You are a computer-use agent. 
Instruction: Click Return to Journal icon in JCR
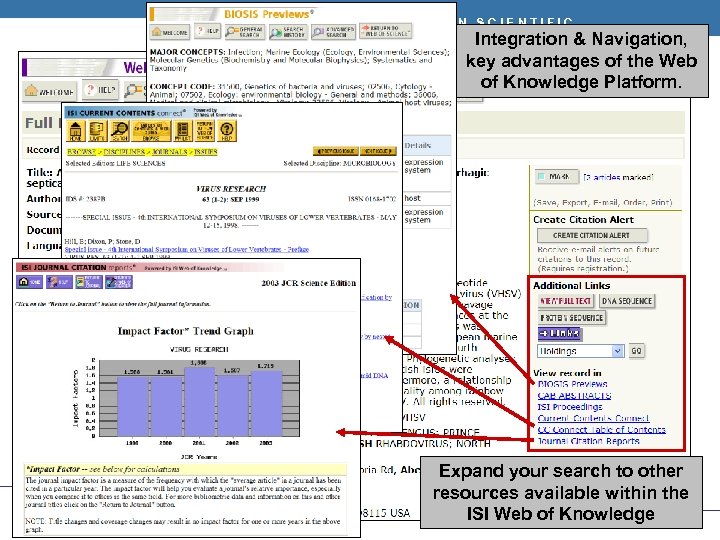pos(89,282)
